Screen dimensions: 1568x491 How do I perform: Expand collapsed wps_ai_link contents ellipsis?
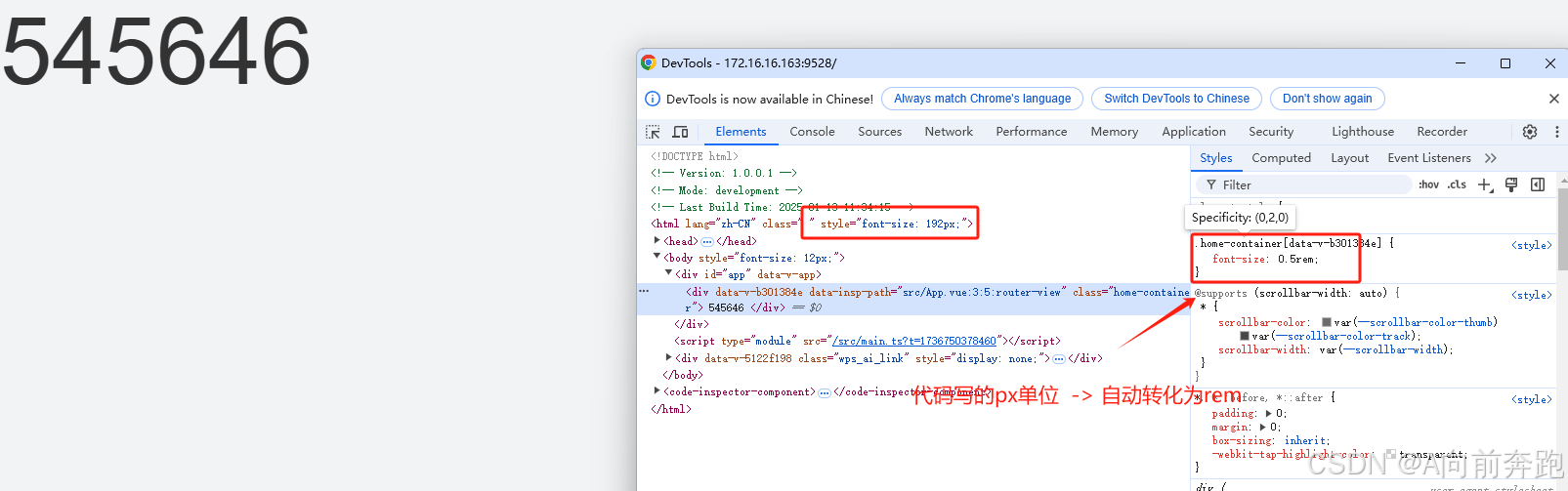1059,358
